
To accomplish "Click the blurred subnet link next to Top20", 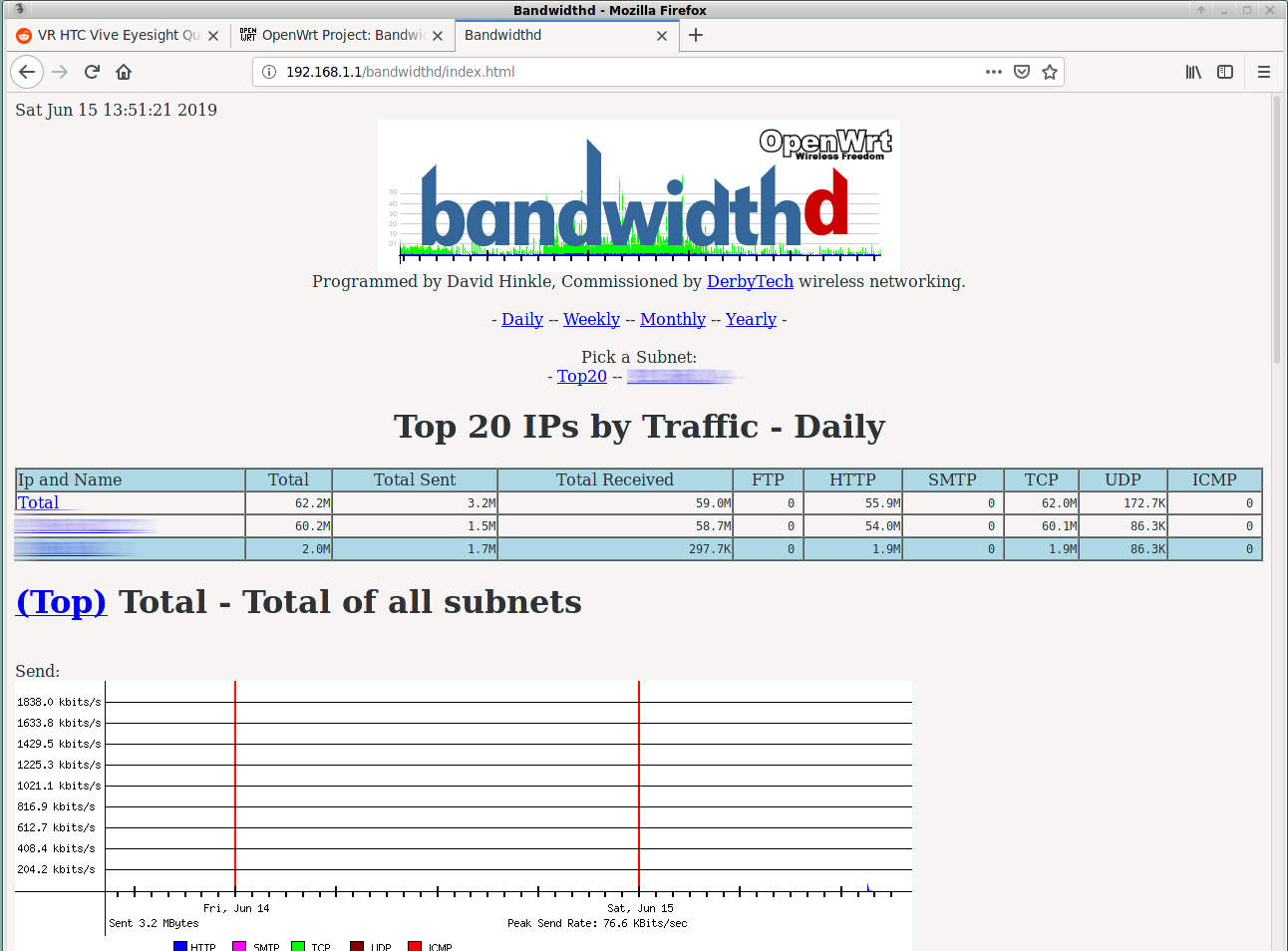I will click(684, 376).
